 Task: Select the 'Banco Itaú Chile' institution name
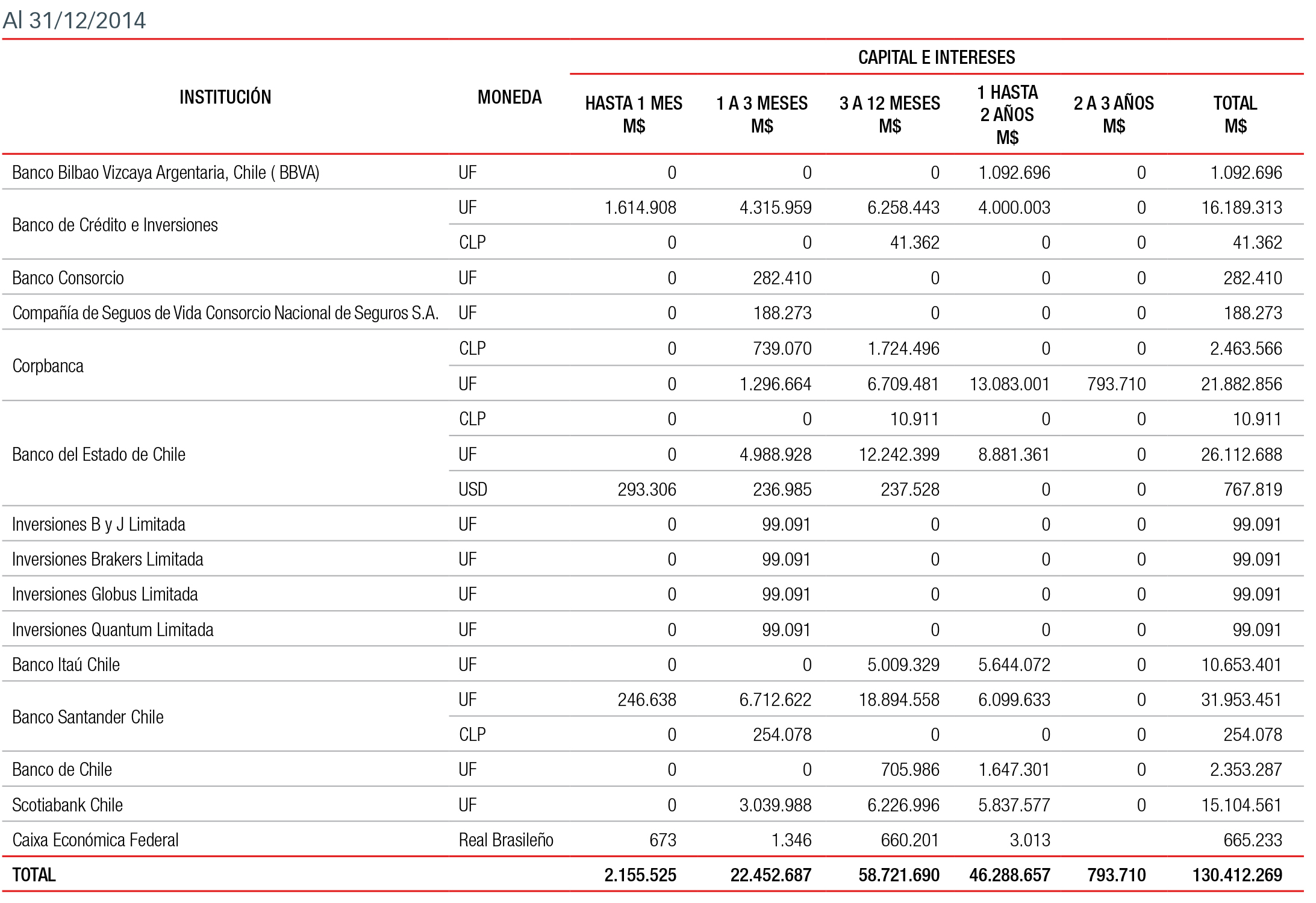(x=66, y=665)
